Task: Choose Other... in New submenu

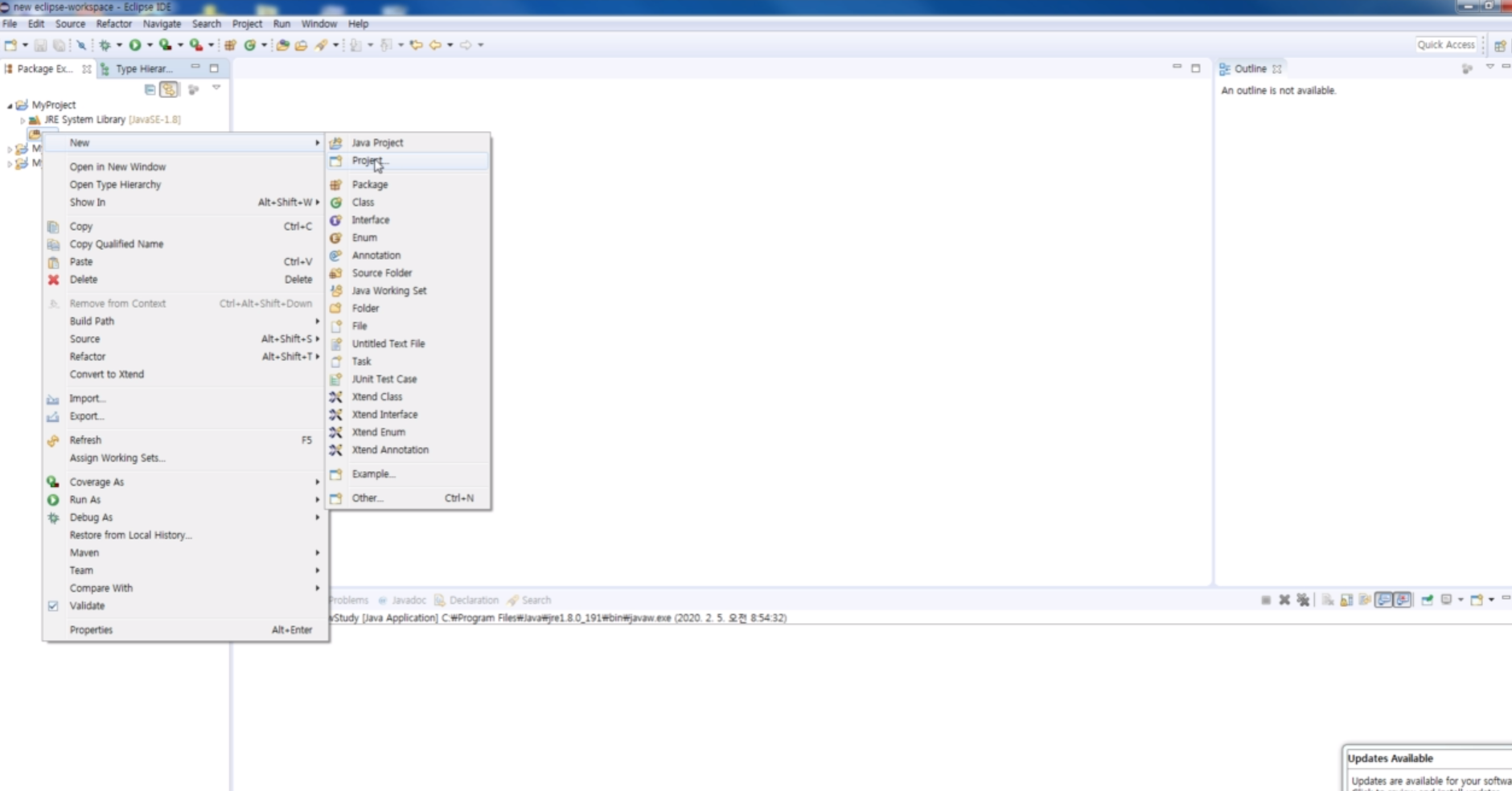Action: [408, 498]
